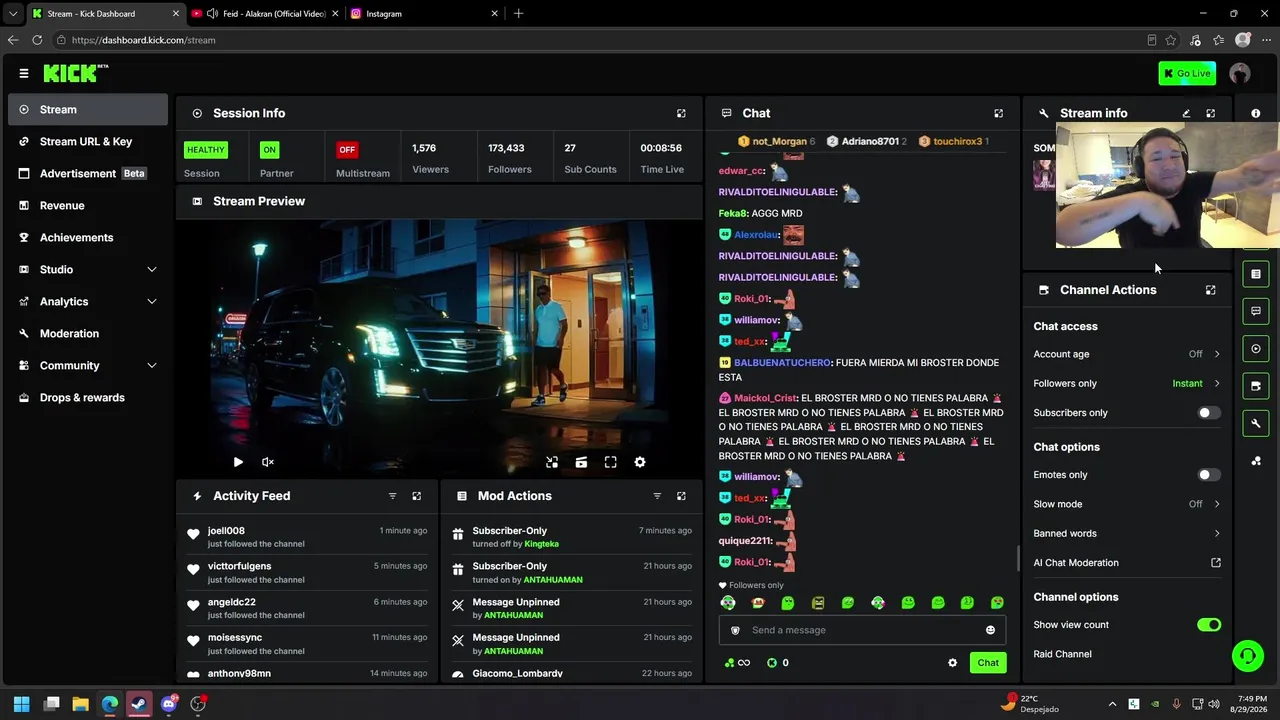1280x720 pixels.
Task: Open the Revenue page
Action: coord(88,205)
